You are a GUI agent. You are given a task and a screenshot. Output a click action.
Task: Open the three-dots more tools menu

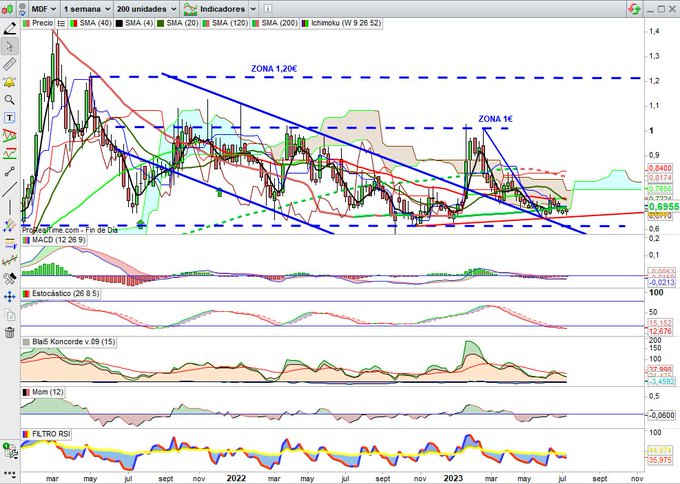click(x=9, y=474)
